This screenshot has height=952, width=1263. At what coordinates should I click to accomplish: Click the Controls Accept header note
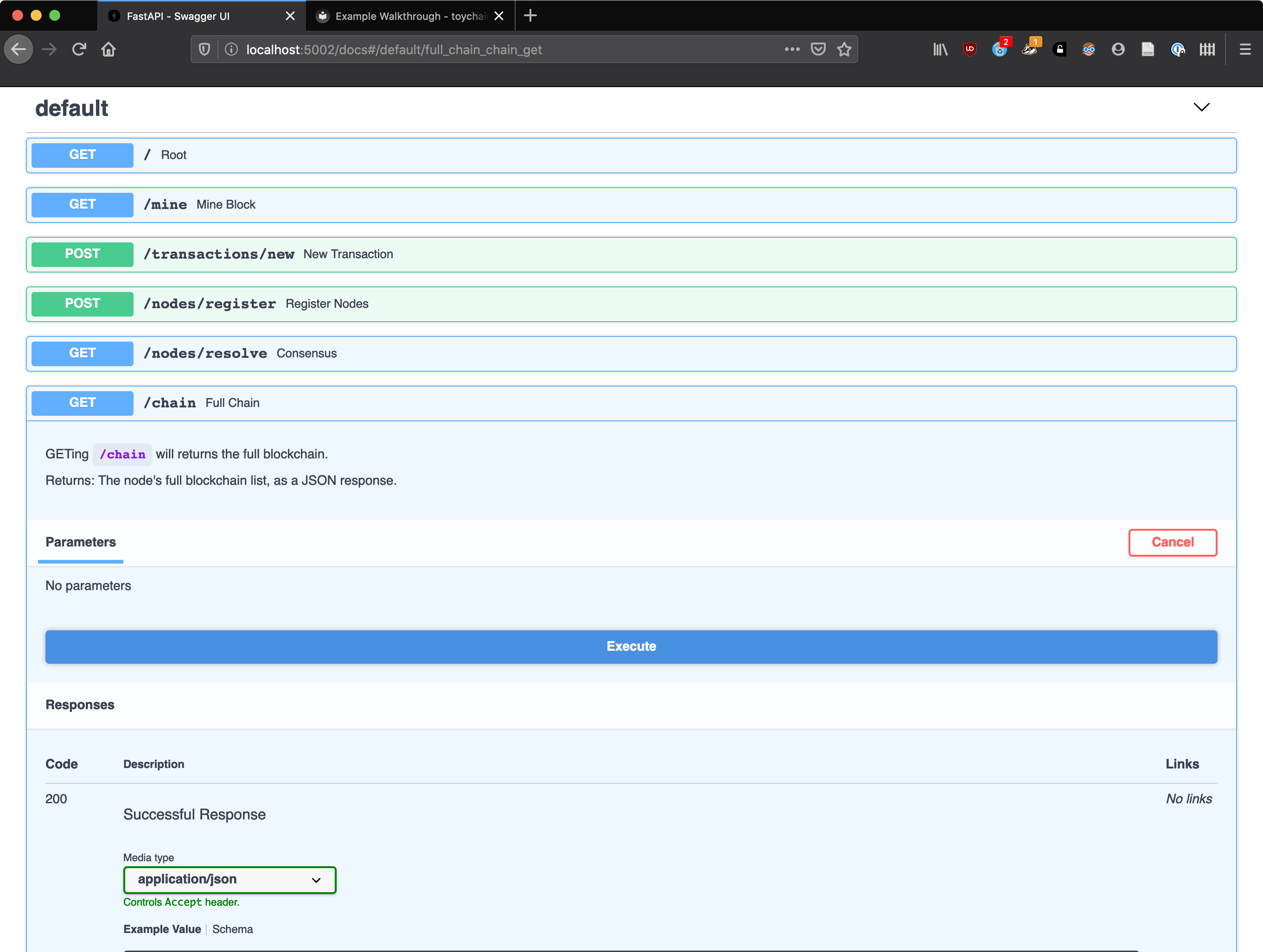182,902
